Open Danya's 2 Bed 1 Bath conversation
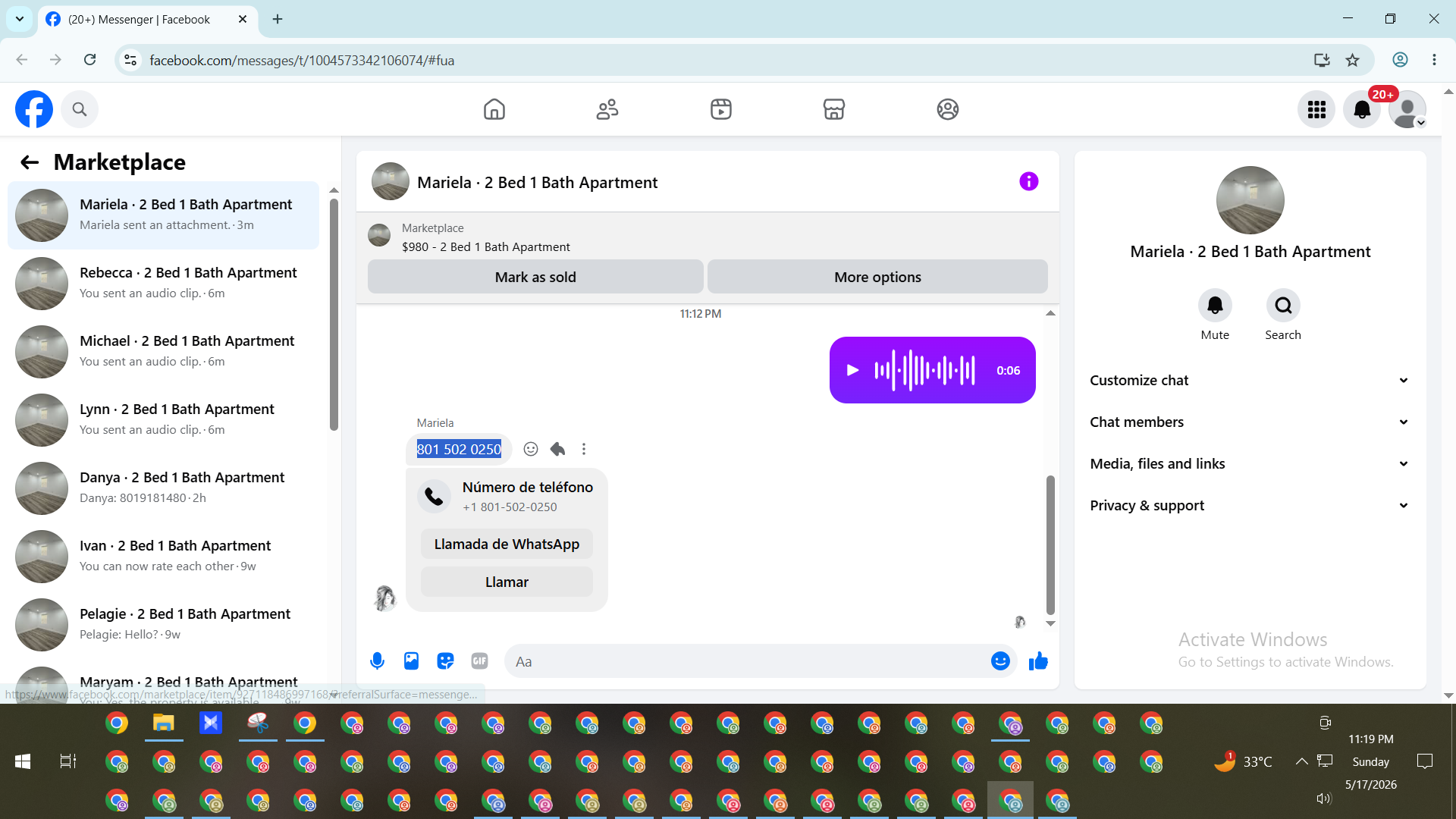 click(x=163, y=488)
